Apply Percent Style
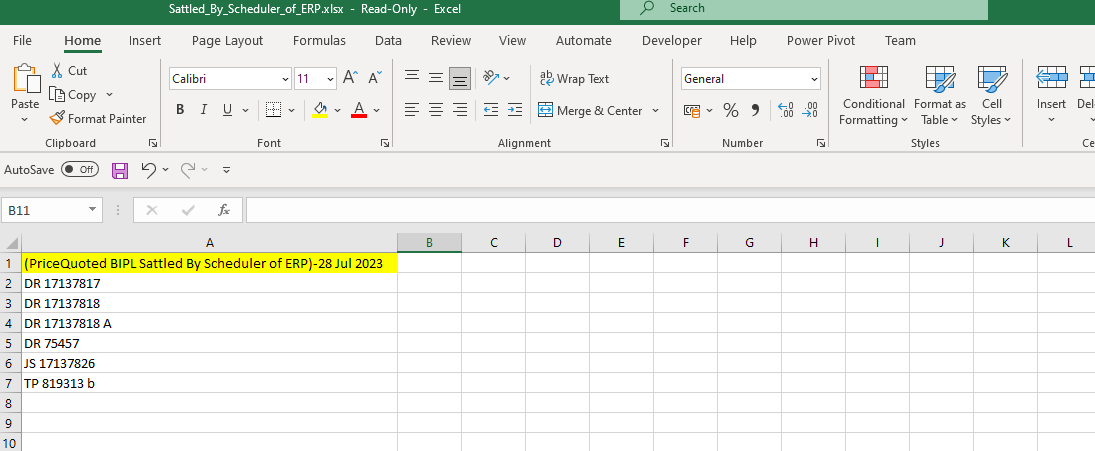Viewport: 1095px width, 451px height. [x=730, y=110]
